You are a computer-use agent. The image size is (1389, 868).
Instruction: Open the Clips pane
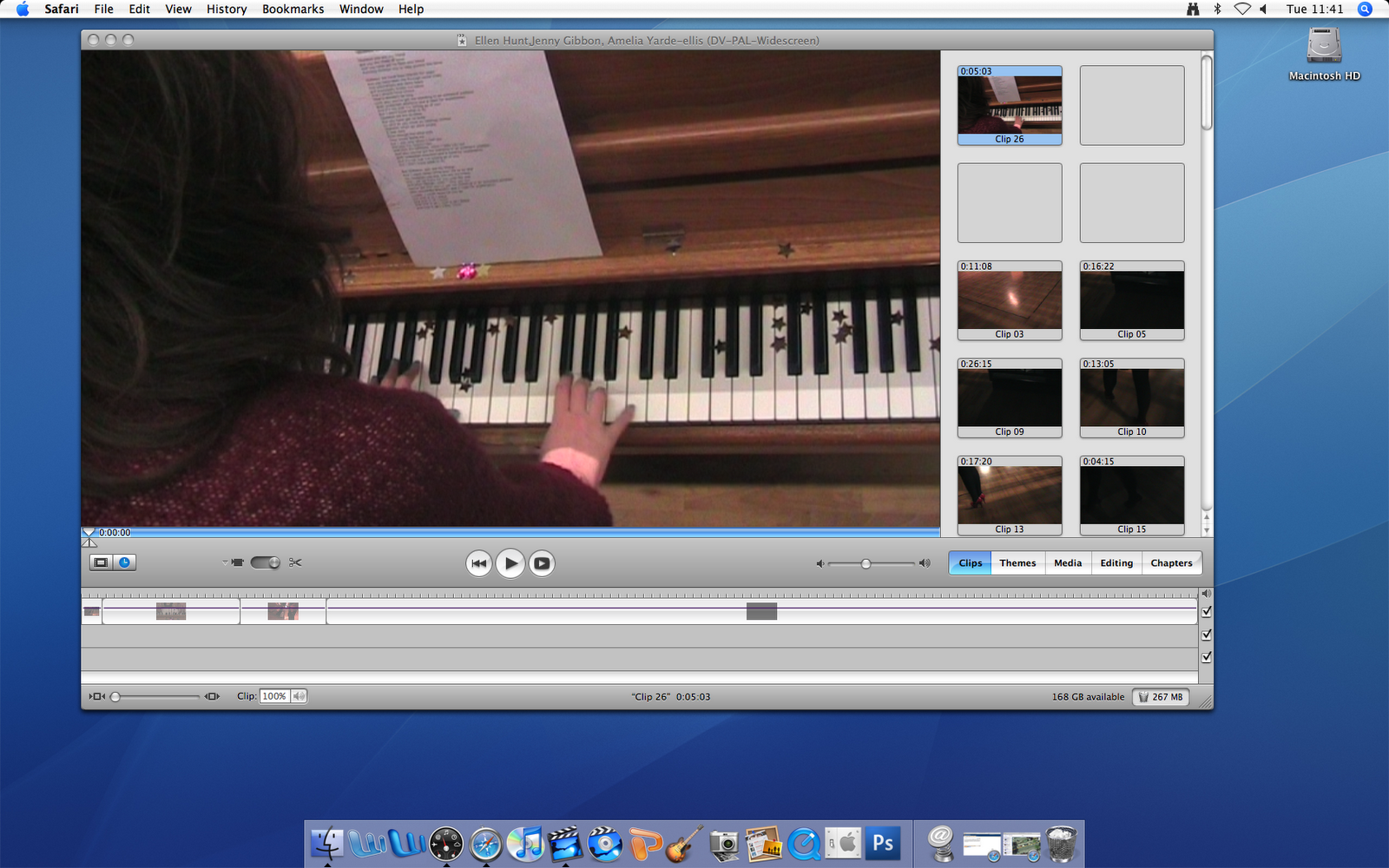pos(970,563)
